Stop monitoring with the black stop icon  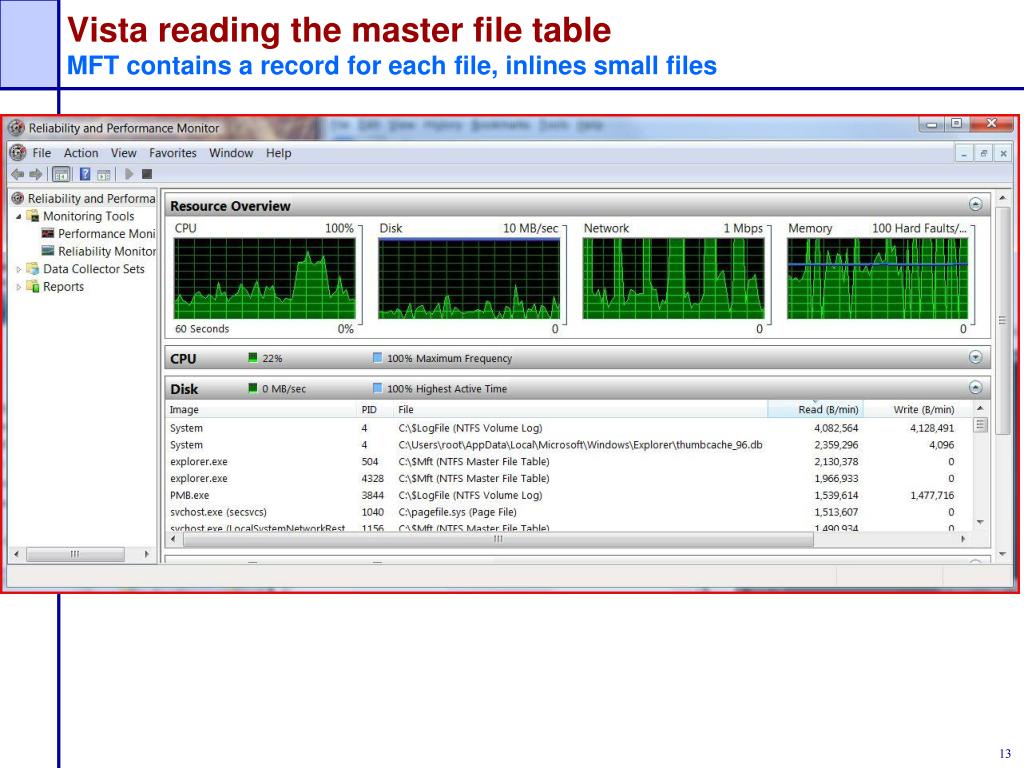147,174
